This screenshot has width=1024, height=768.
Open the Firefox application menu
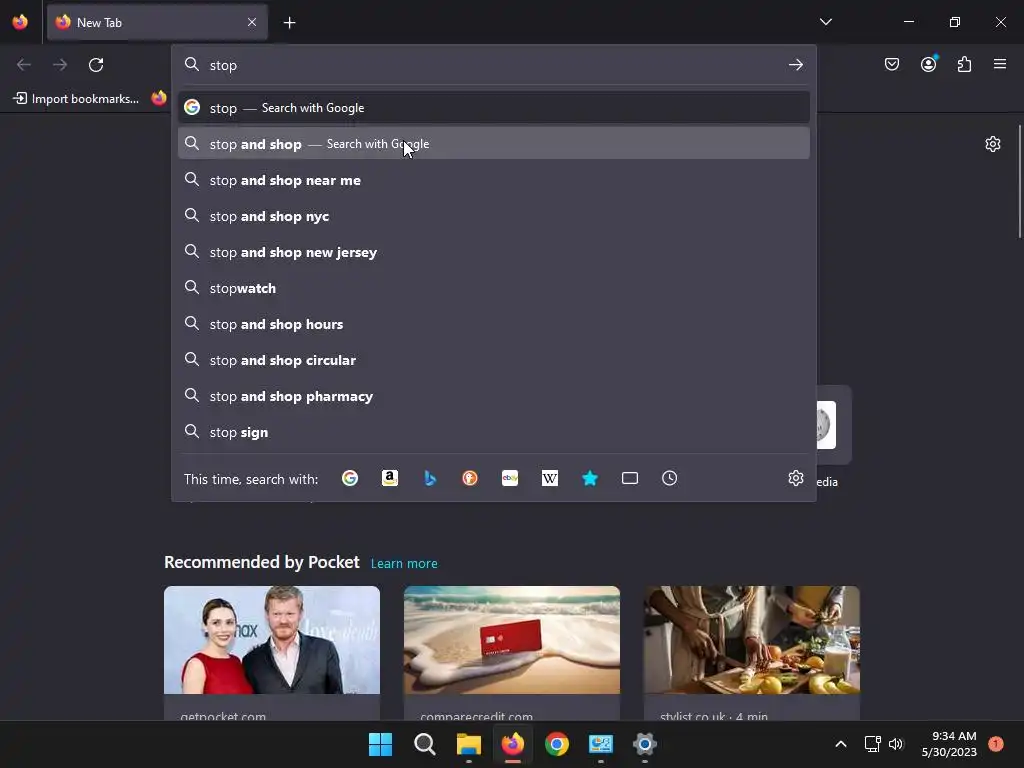(x=1000, y=64)
